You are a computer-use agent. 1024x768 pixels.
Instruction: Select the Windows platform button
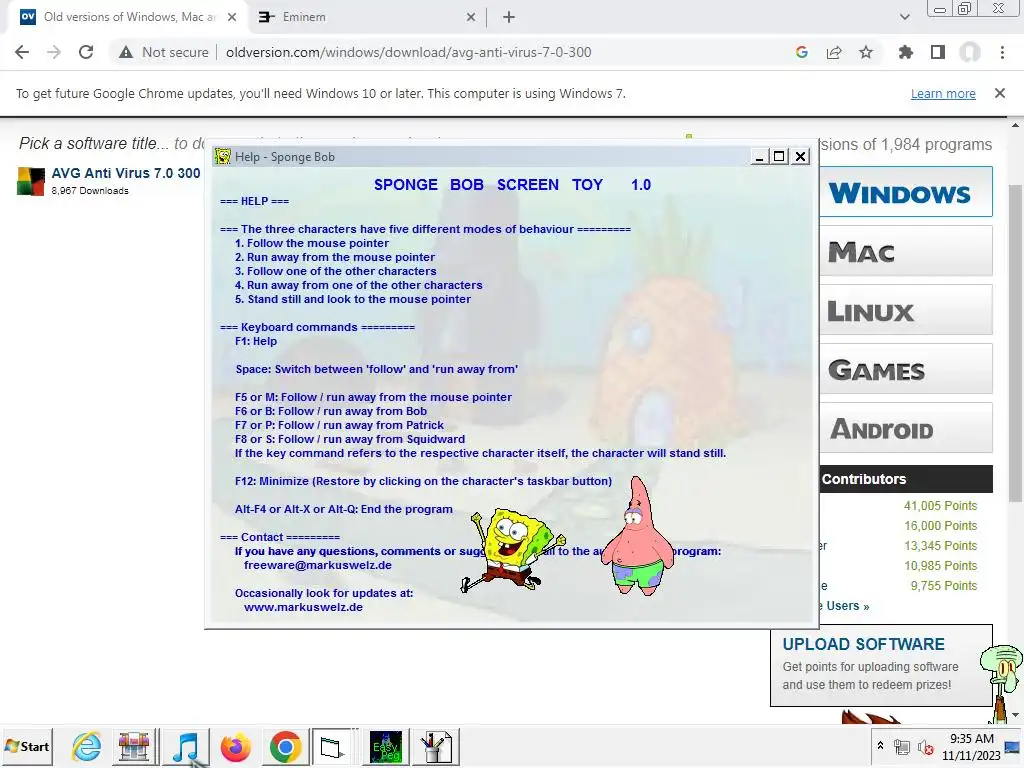point(906,192)
